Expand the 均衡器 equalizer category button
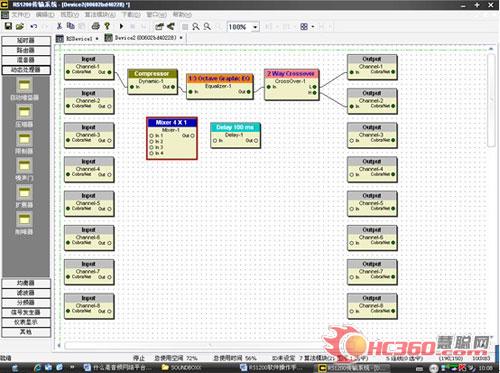 26,283
